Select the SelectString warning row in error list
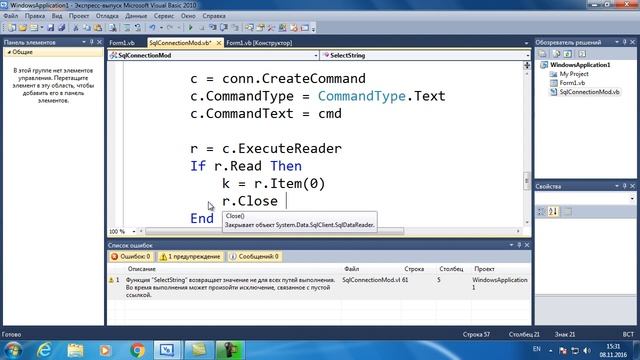640x360 pixels. click(319, 287)
